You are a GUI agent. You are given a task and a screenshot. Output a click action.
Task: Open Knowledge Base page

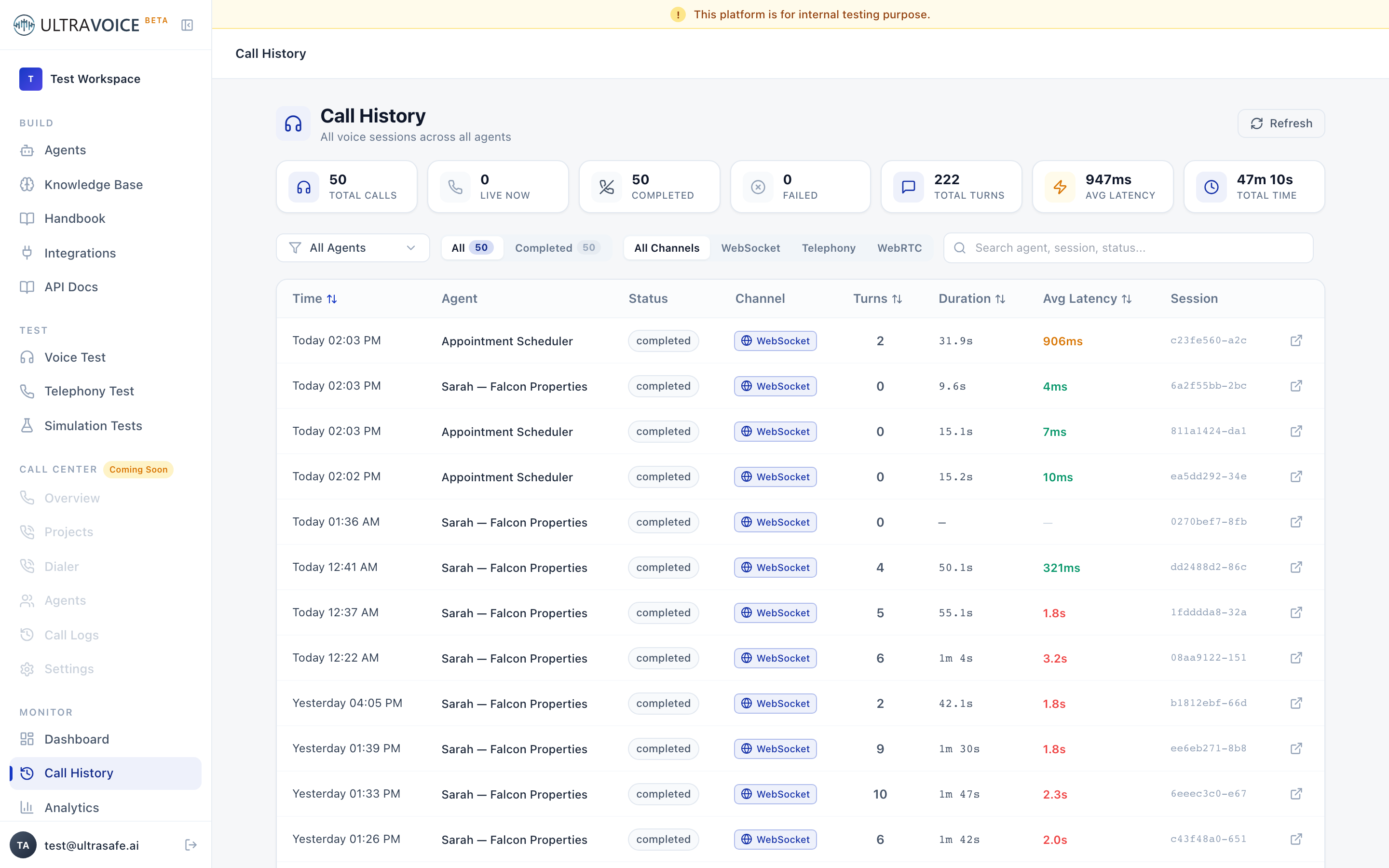click(x=106, y=184)
